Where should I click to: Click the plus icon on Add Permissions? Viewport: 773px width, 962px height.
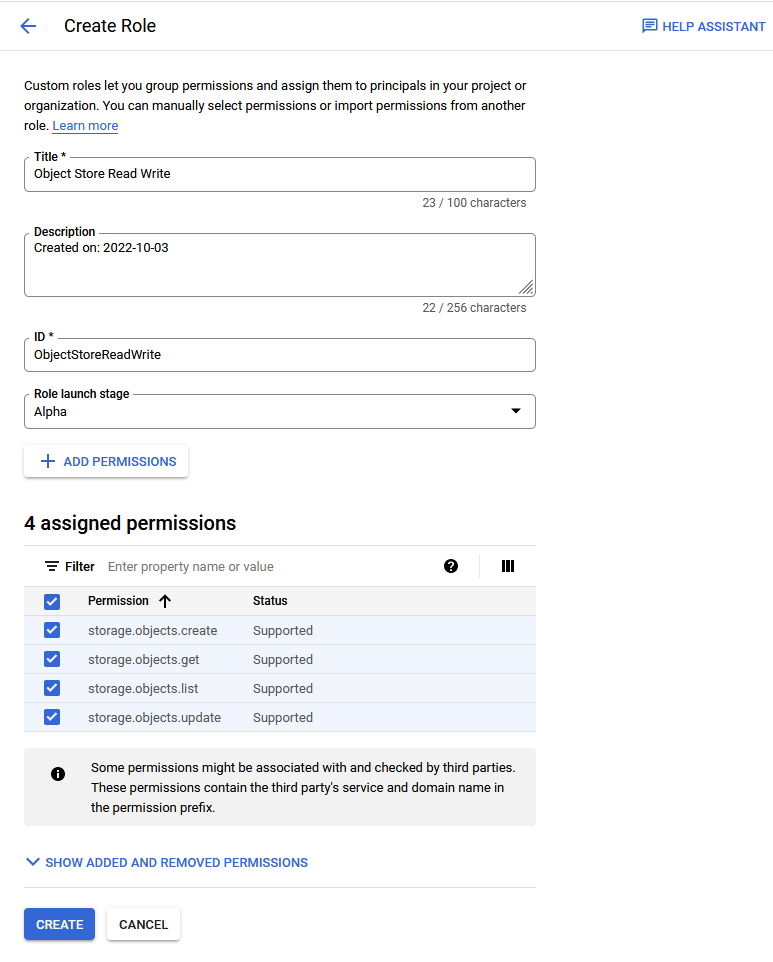48,461
